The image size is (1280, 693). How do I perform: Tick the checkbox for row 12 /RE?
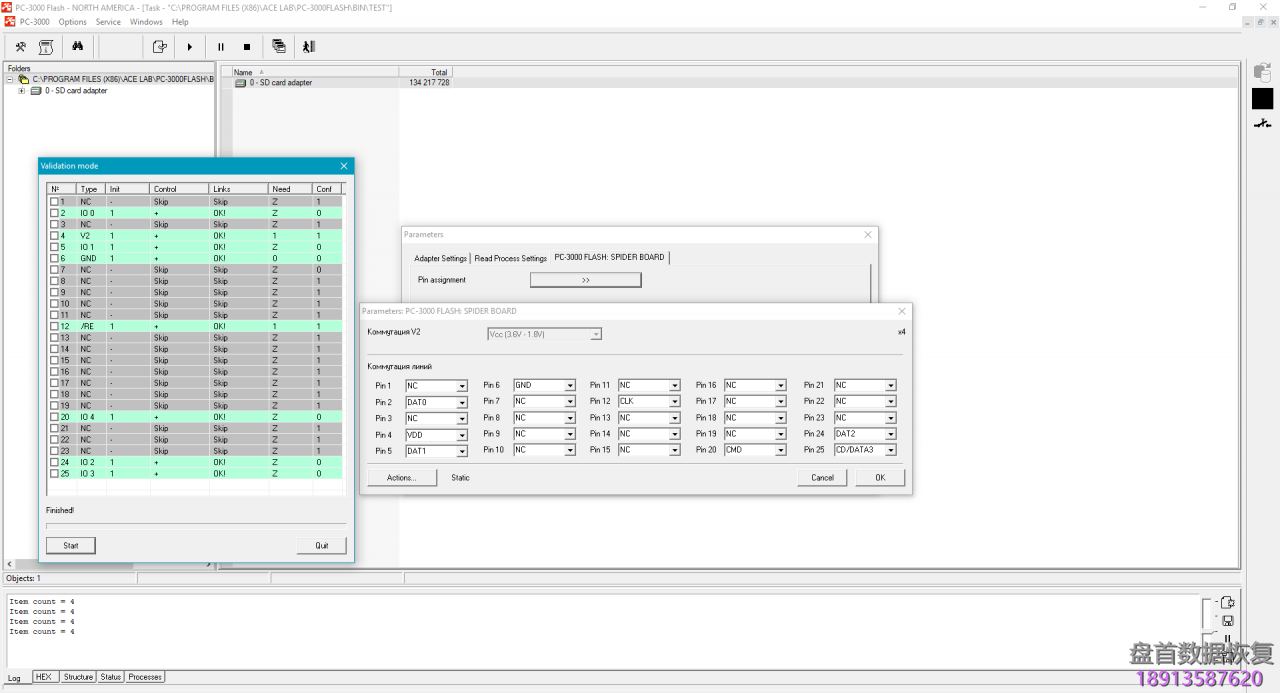(55, 326)
